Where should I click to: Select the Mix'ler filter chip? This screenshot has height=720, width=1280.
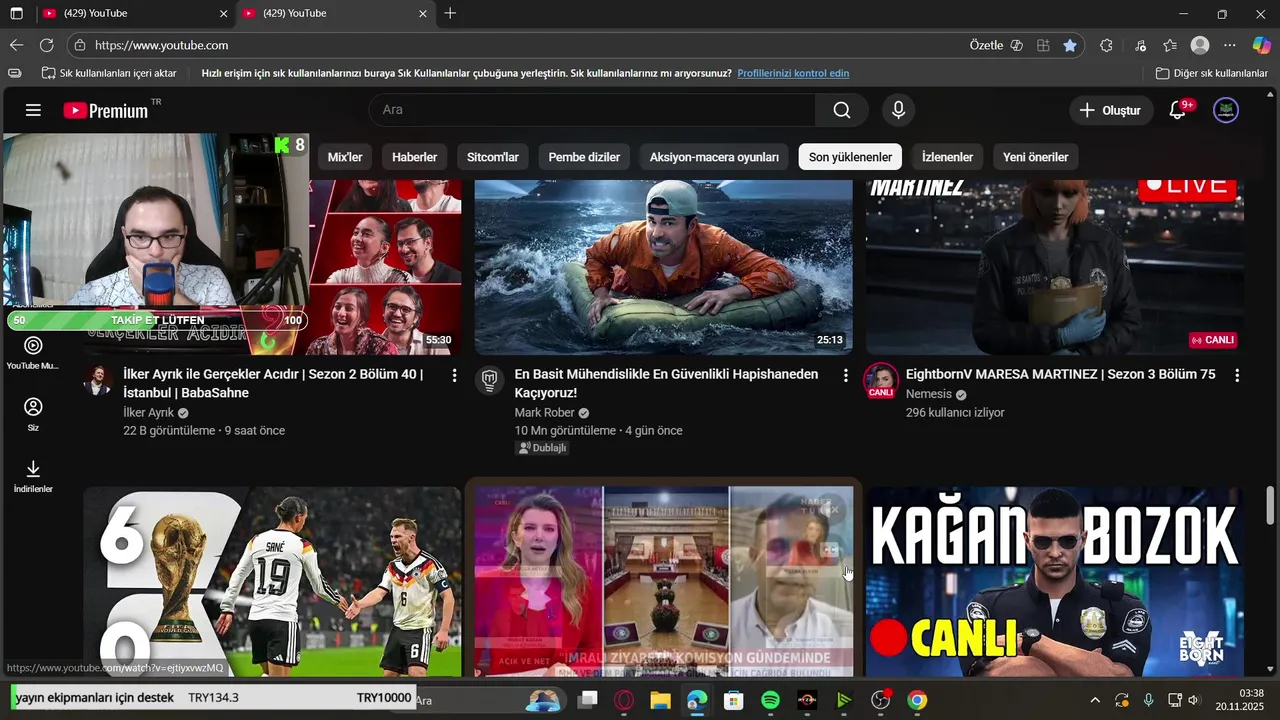click(x=345, y=157)
